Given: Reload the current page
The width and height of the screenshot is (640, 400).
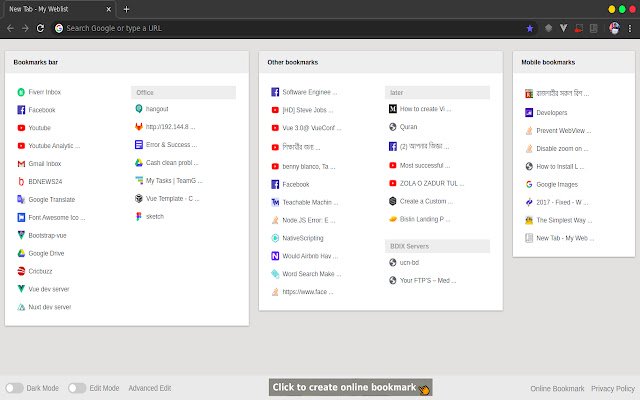Looking at the screenshot, I should click(40, 28).
